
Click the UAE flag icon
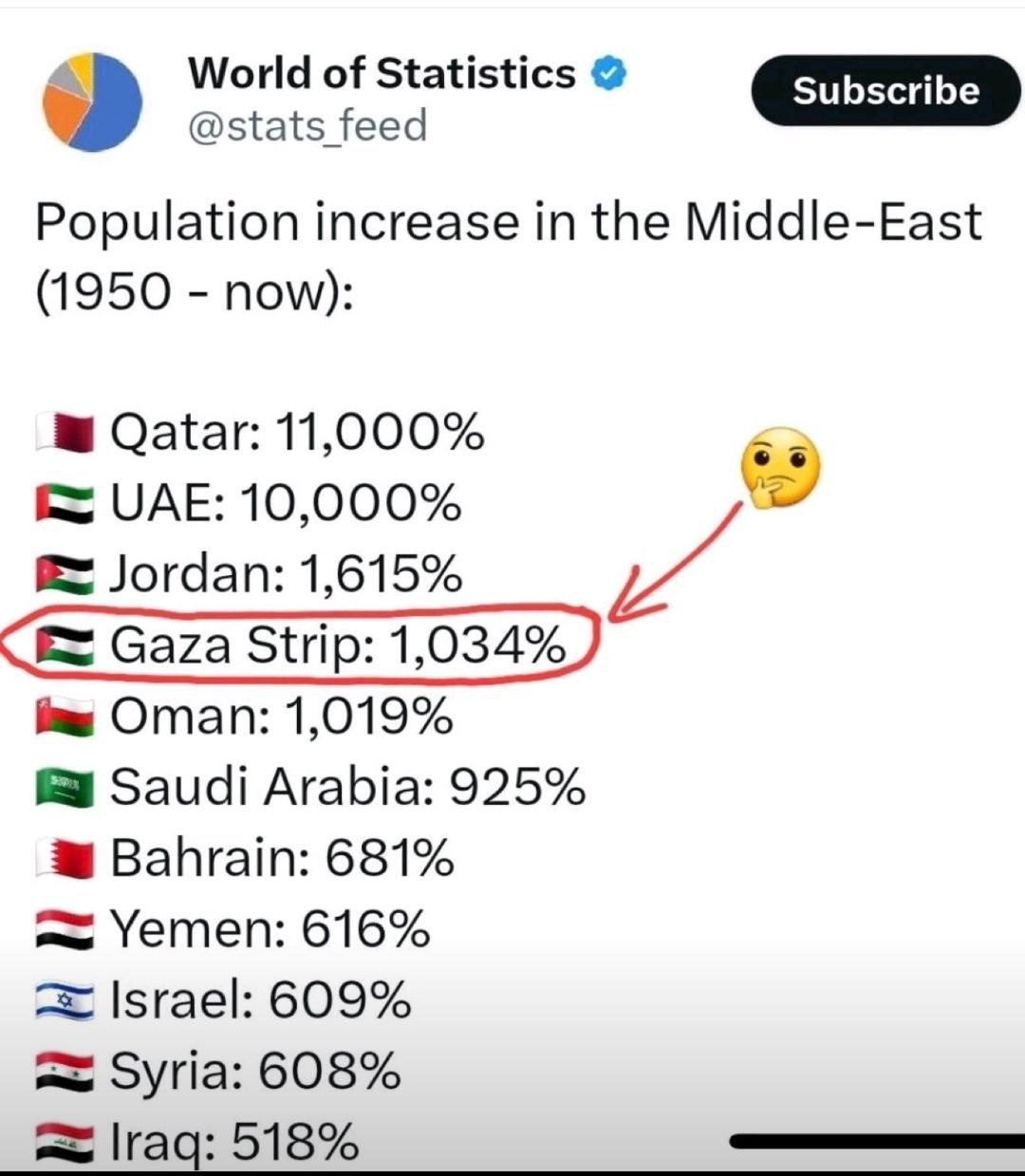click(65, 503)
